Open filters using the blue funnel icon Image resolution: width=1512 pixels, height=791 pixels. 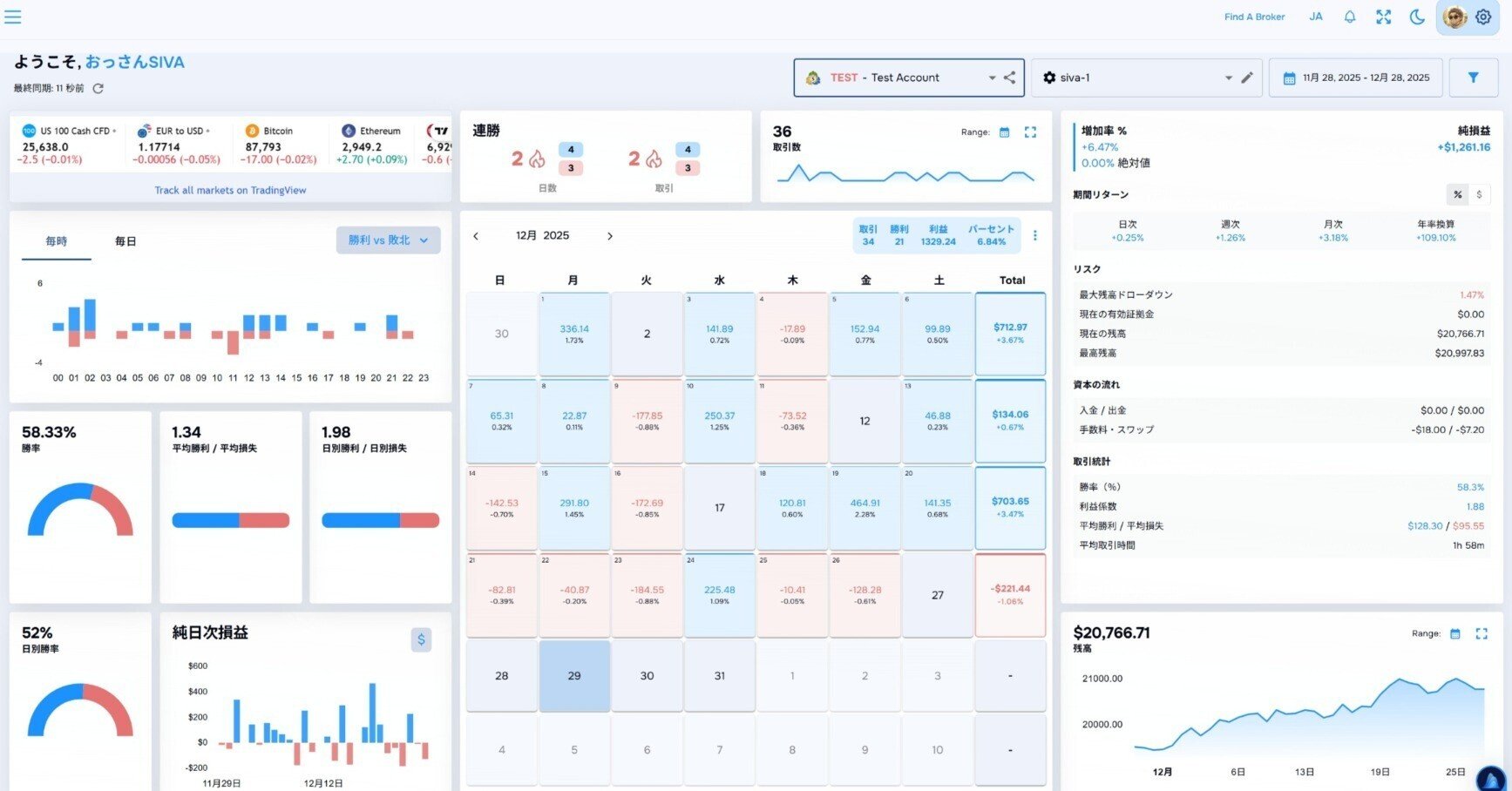tap(1475, 78)
